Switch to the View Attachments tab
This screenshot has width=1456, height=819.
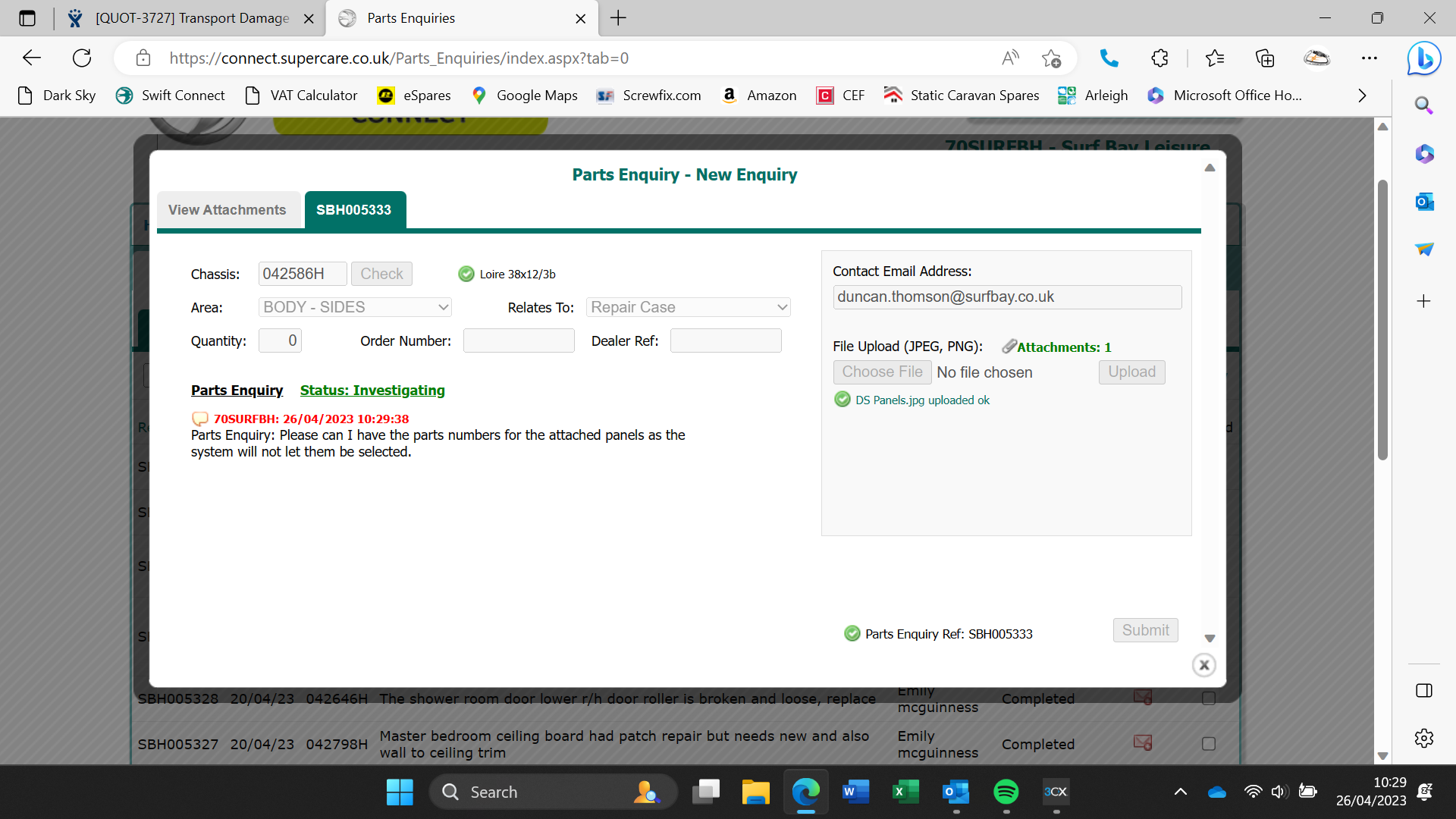click(227, 210)
